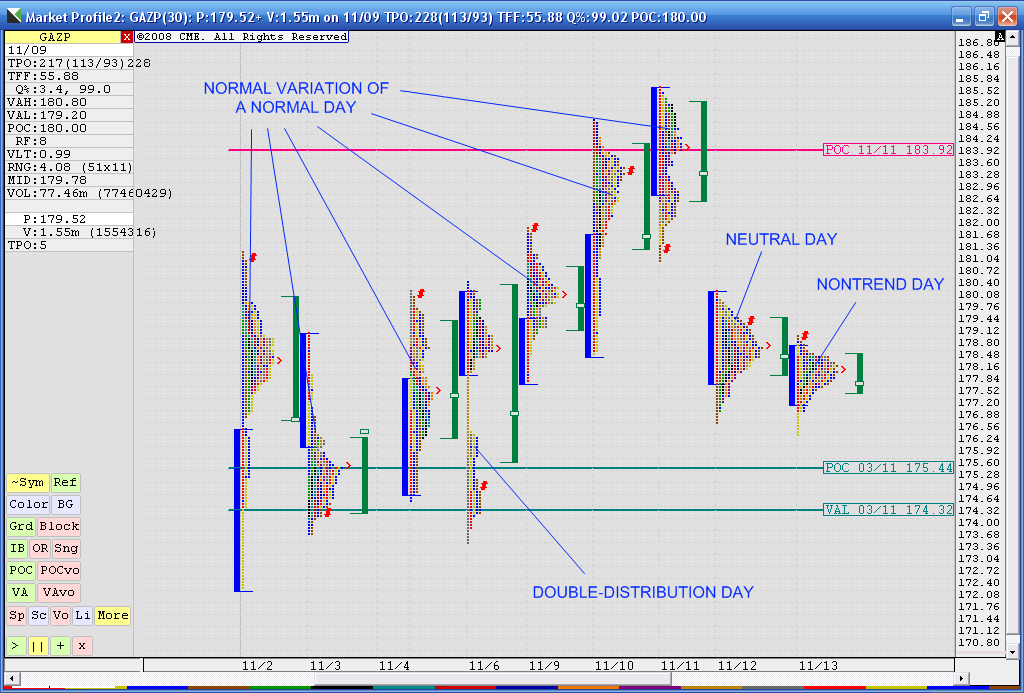Screen dimensions: 1024x693
Task: Toggle the Sng singles highlight
Action: coord(66,548)
